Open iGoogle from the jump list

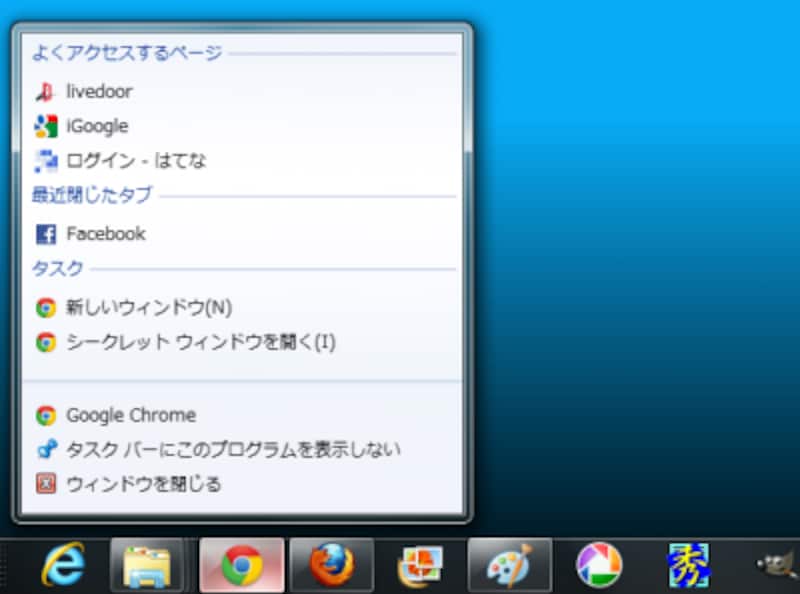click(242, 126)
